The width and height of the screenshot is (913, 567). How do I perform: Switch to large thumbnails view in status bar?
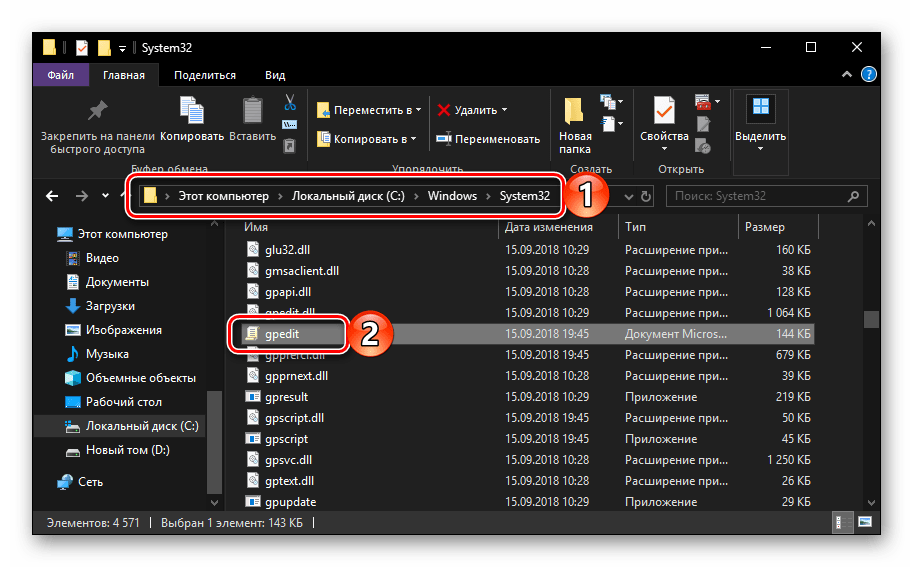coord(863,523)
